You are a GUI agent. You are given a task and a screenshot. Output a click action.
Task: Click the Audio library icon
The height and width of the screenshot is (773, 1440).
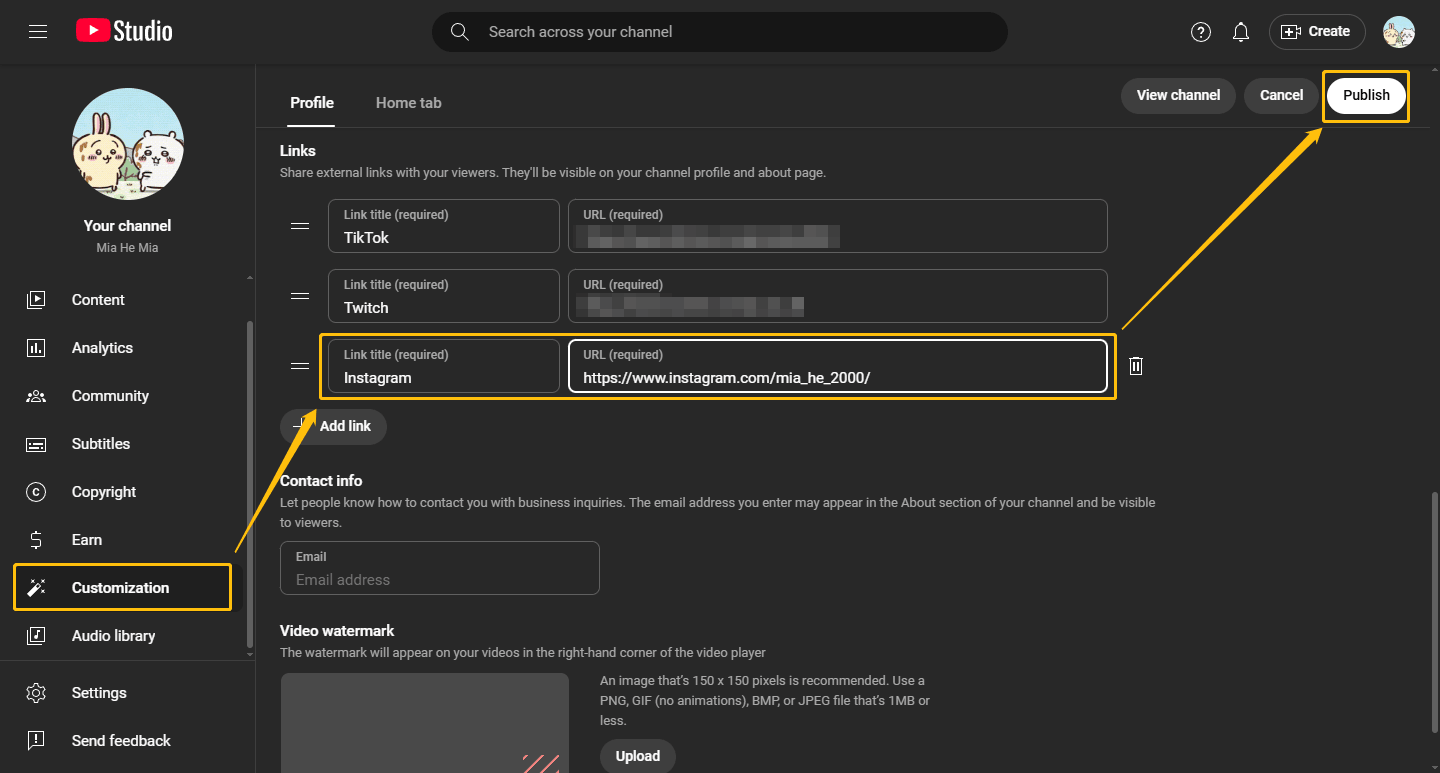point(36,635)
